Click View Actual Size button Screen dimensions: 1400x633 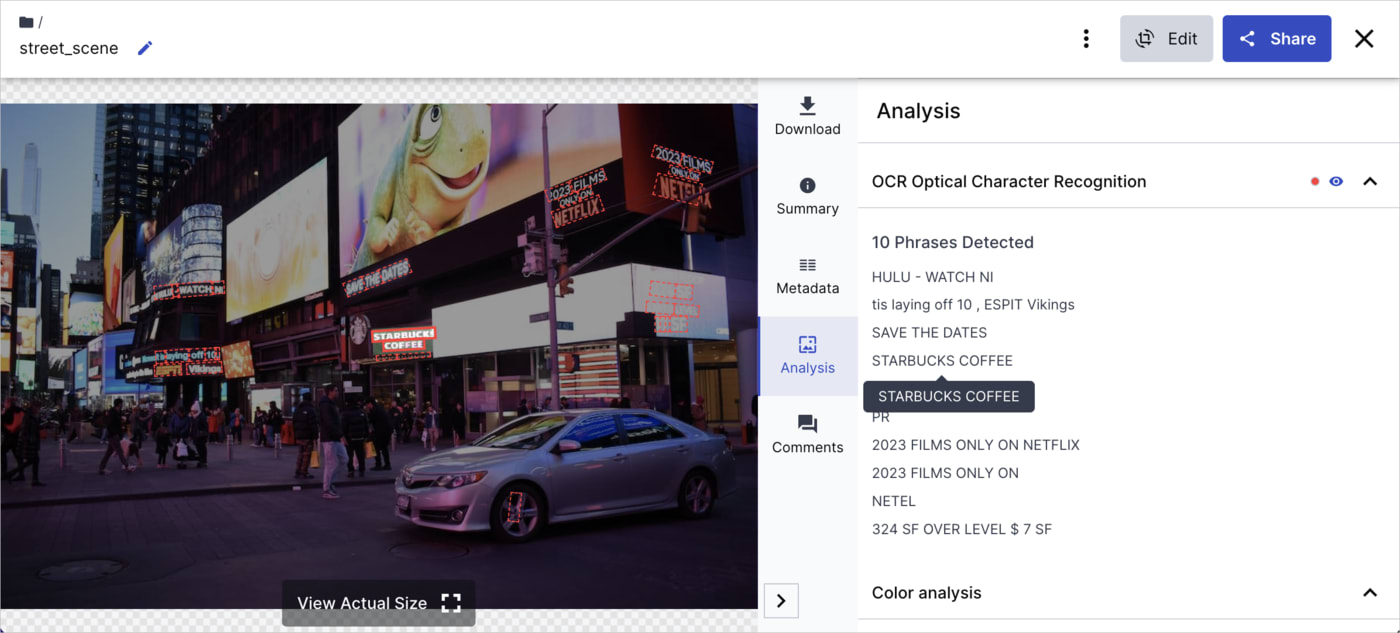pos(378,603)
